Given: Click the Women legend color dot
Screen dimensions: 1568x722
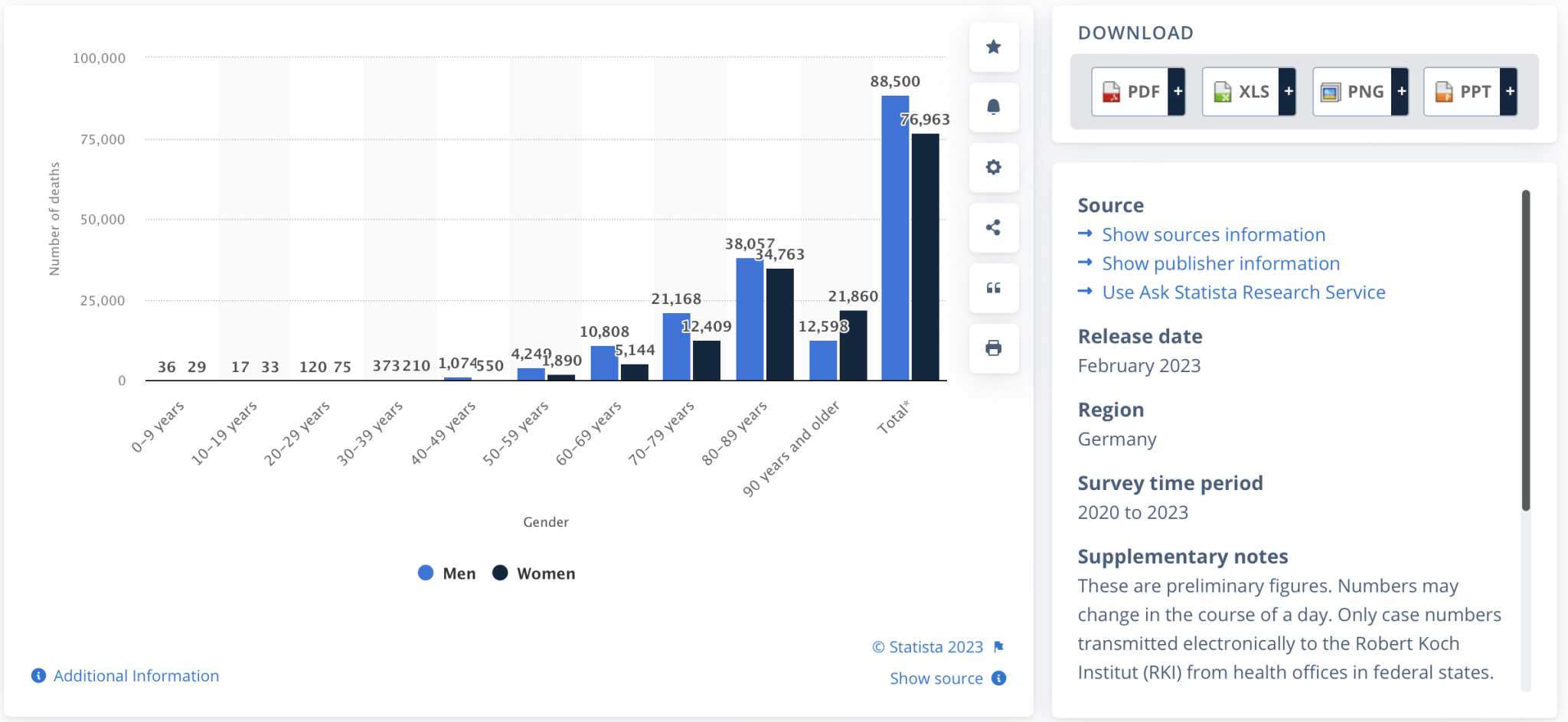Looking at the screenshot, I should [x=500, y=573].
